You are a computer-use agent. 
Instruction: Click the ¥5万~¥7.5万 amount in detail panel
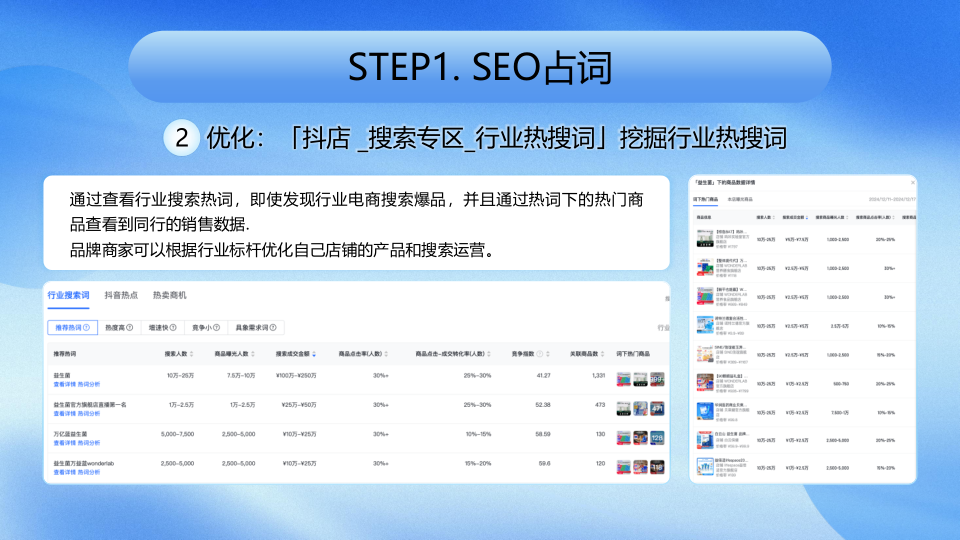click(x=797, y=239)
